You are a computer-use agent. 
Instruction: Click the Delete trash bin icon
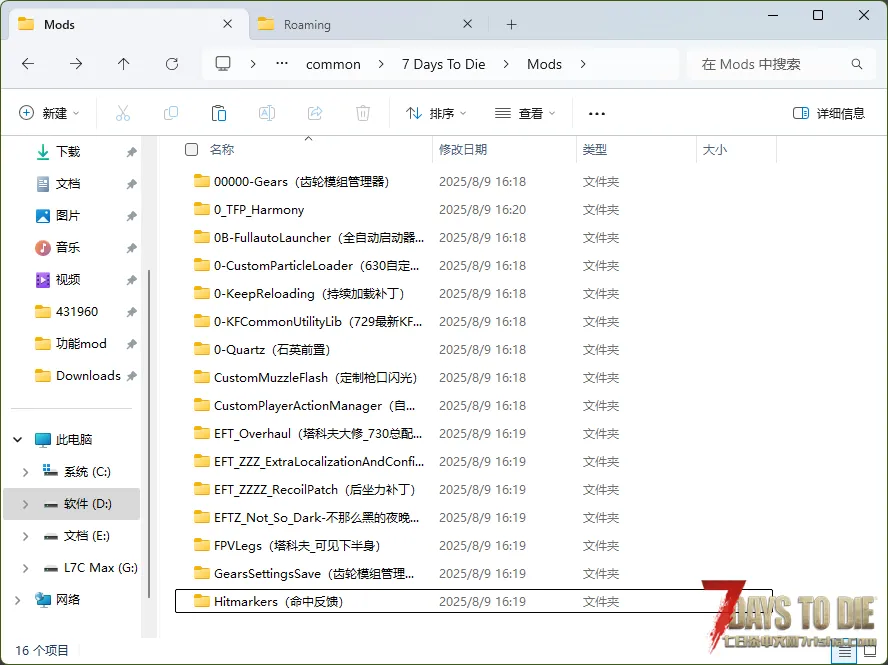(x=363, y=113)
